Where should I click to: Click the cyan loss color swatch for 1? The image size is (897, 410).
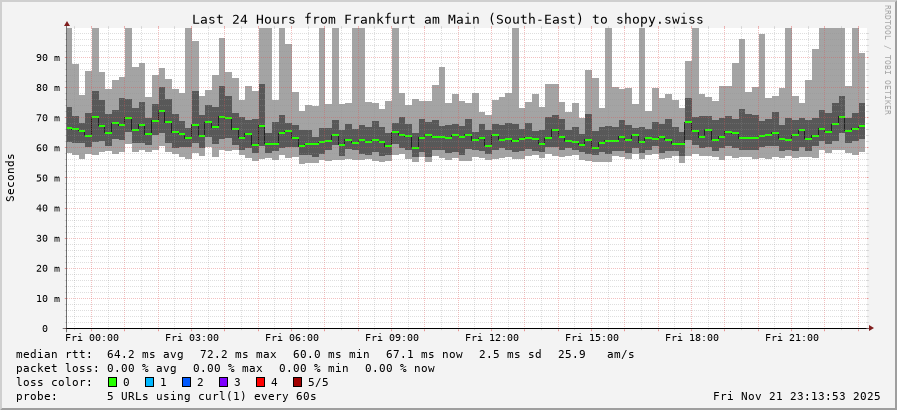click(x=149, y=382)
